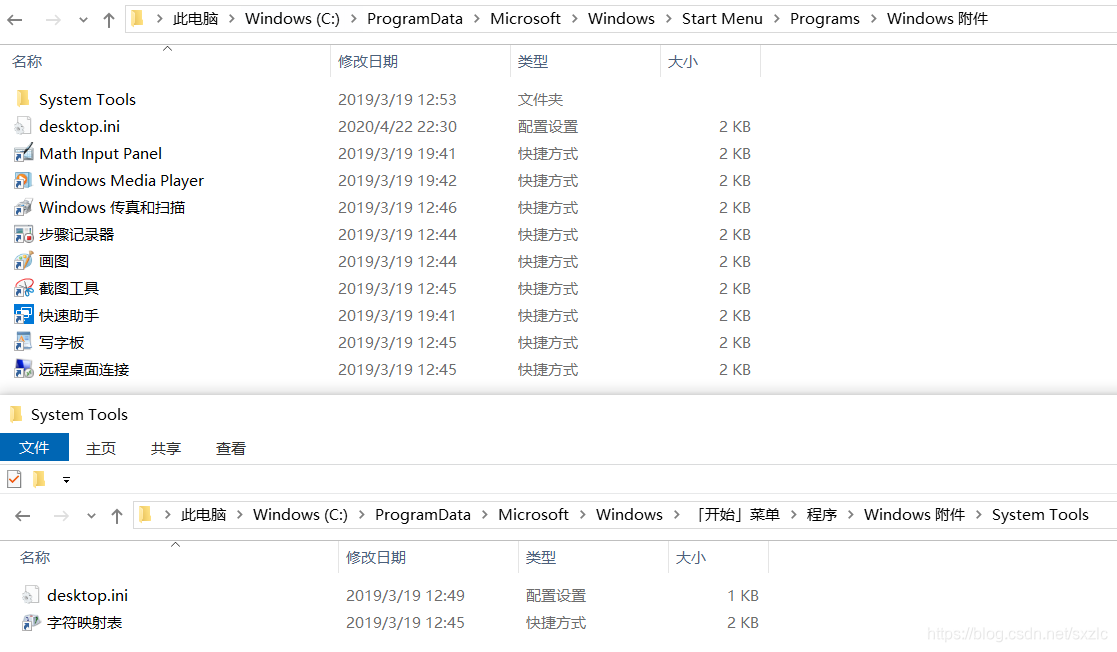Open the 文件 ribbon tab
Image resolution: width=1117 pixels, height=652 pixels.
[34, 447]
